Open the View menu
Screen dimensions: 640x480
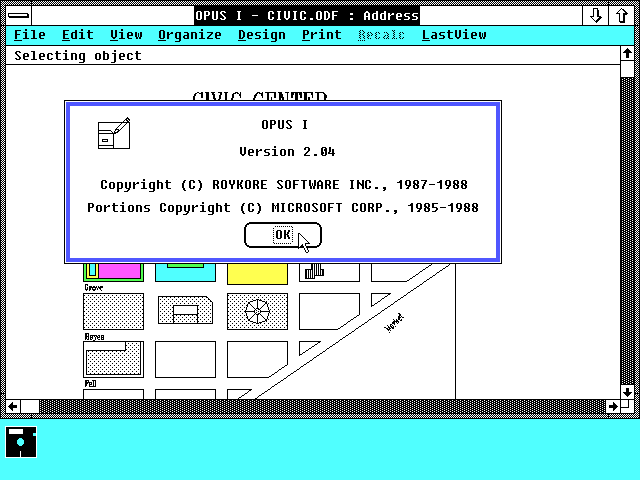point(126,35)
